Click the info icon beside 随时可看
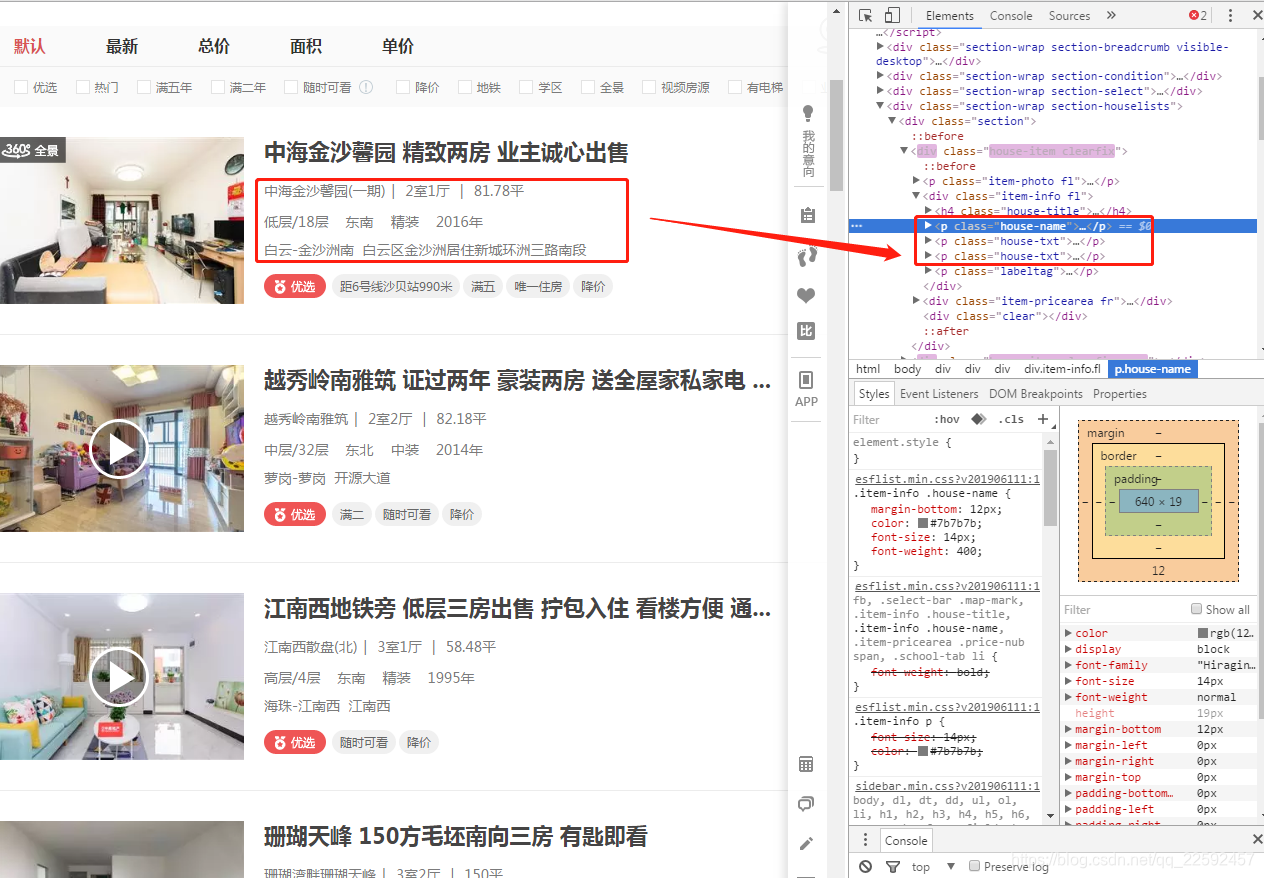The image size is (1264, 878). pos(366,87)
